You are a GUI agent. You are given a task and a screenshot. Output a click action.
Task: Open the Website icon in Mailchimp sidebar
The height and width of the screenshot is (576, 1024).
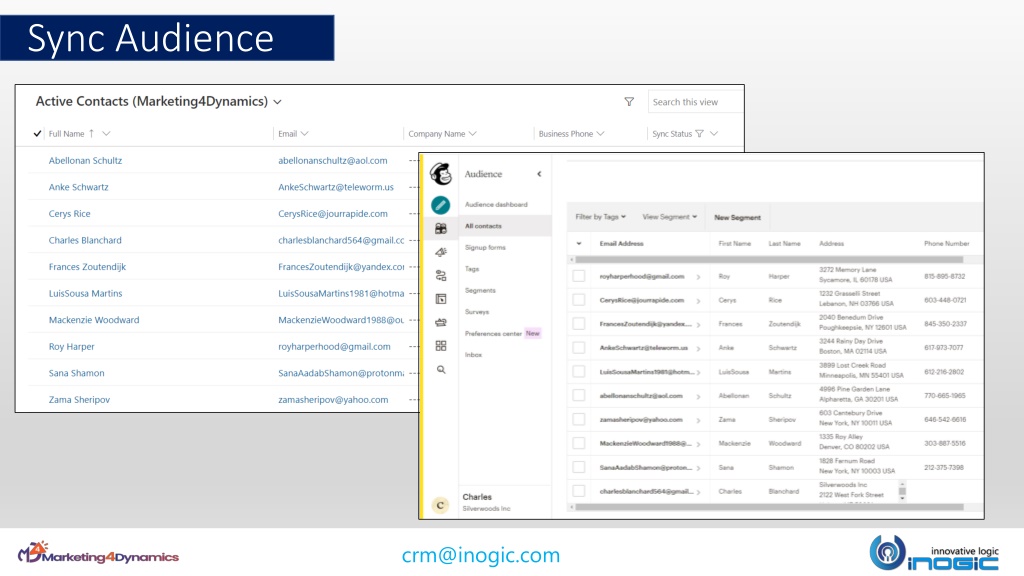pos(441,299)
